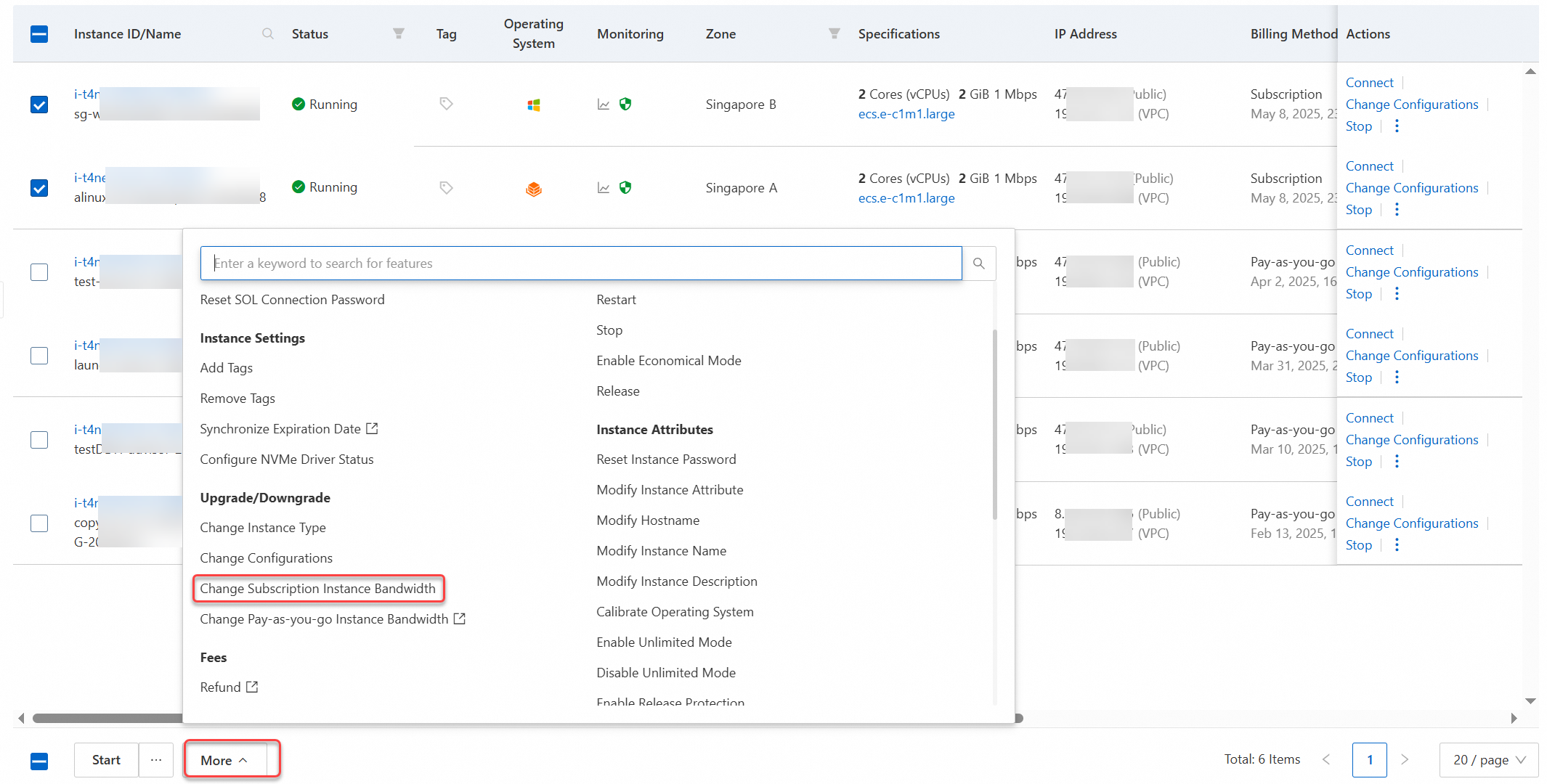This screenshot has width=1547, height=784.
Task: Click the feature search magnifier icon
Action: (x=979, y=264)
